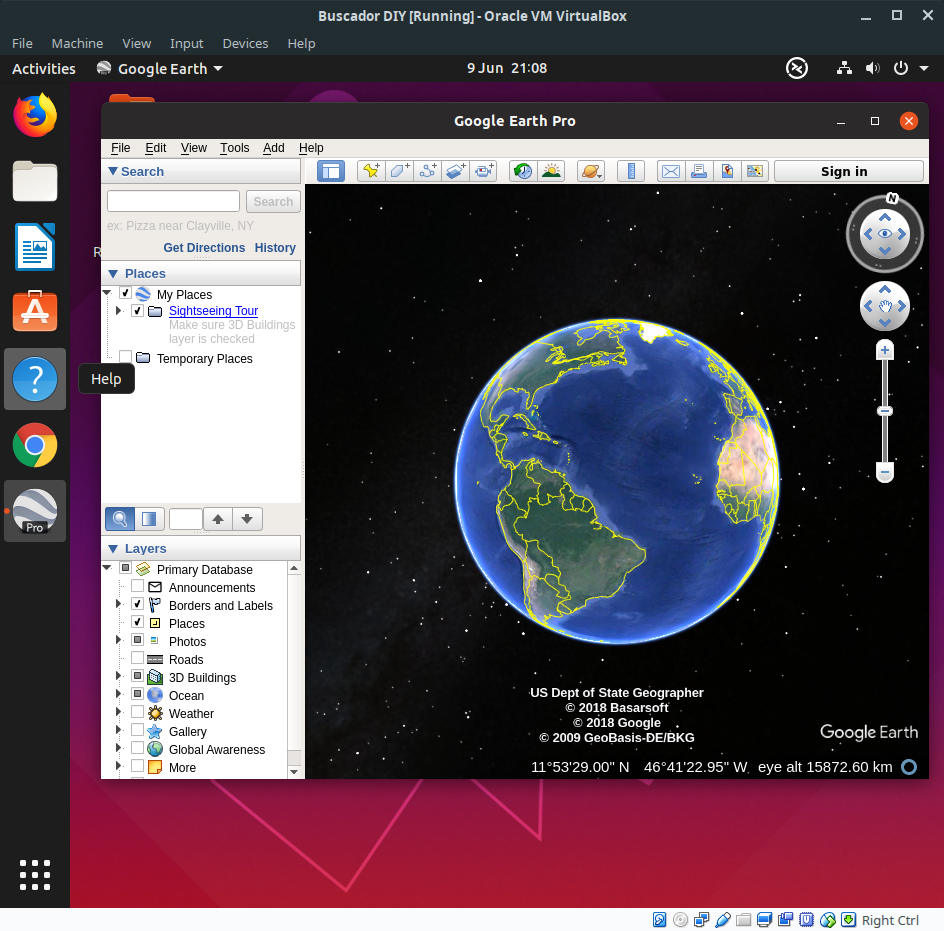Click the email envelope toolbar icon

[671, 171]
